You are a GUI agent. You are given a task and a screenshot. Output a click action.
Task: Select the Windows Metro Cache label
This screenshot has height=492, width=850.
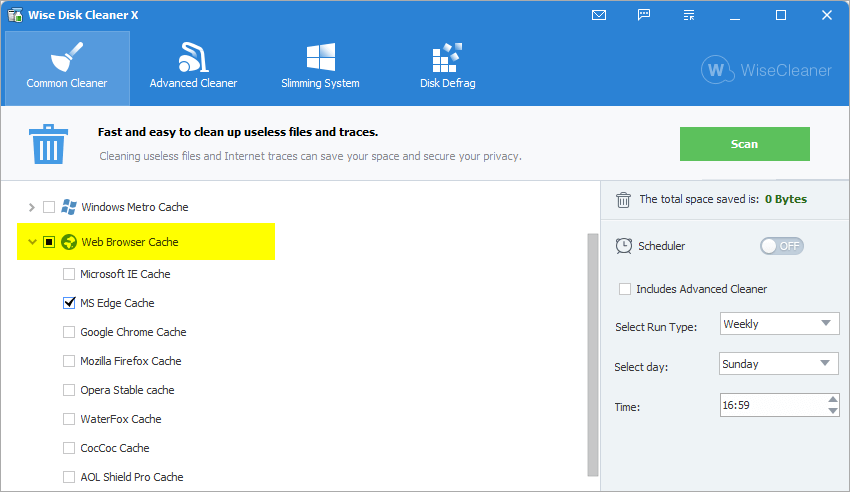point(135,207)
